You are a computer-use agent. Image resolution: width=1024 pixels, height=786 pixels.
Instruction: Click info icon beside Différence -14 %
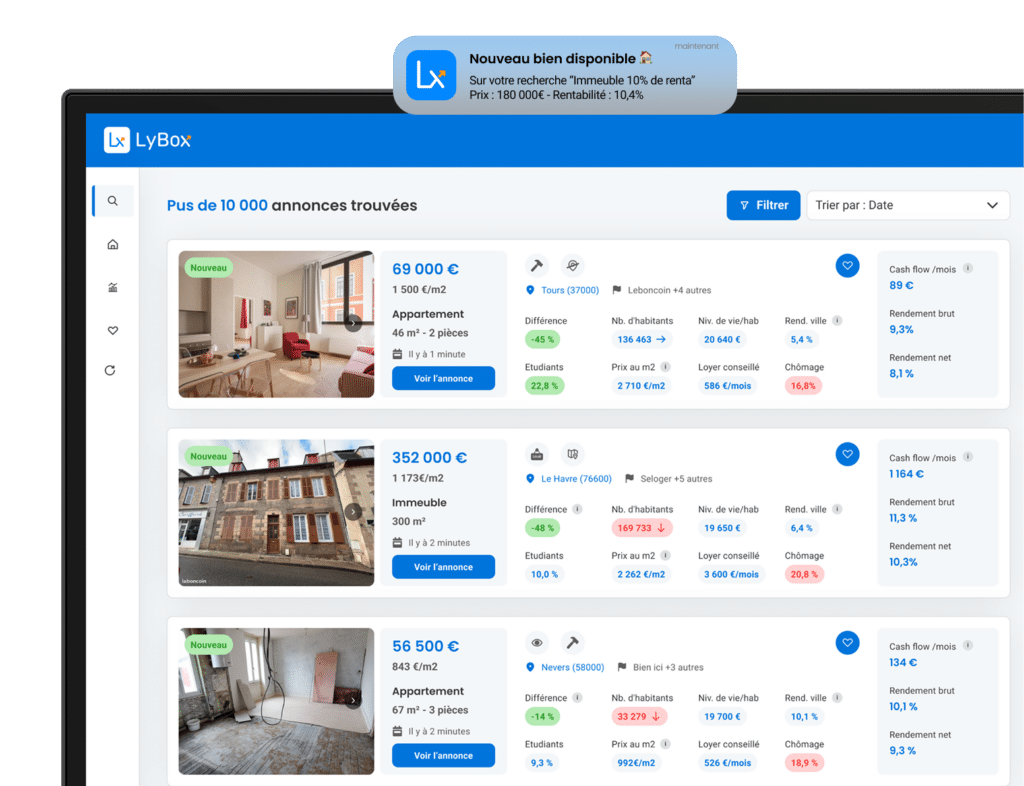(x=577, y=698)
